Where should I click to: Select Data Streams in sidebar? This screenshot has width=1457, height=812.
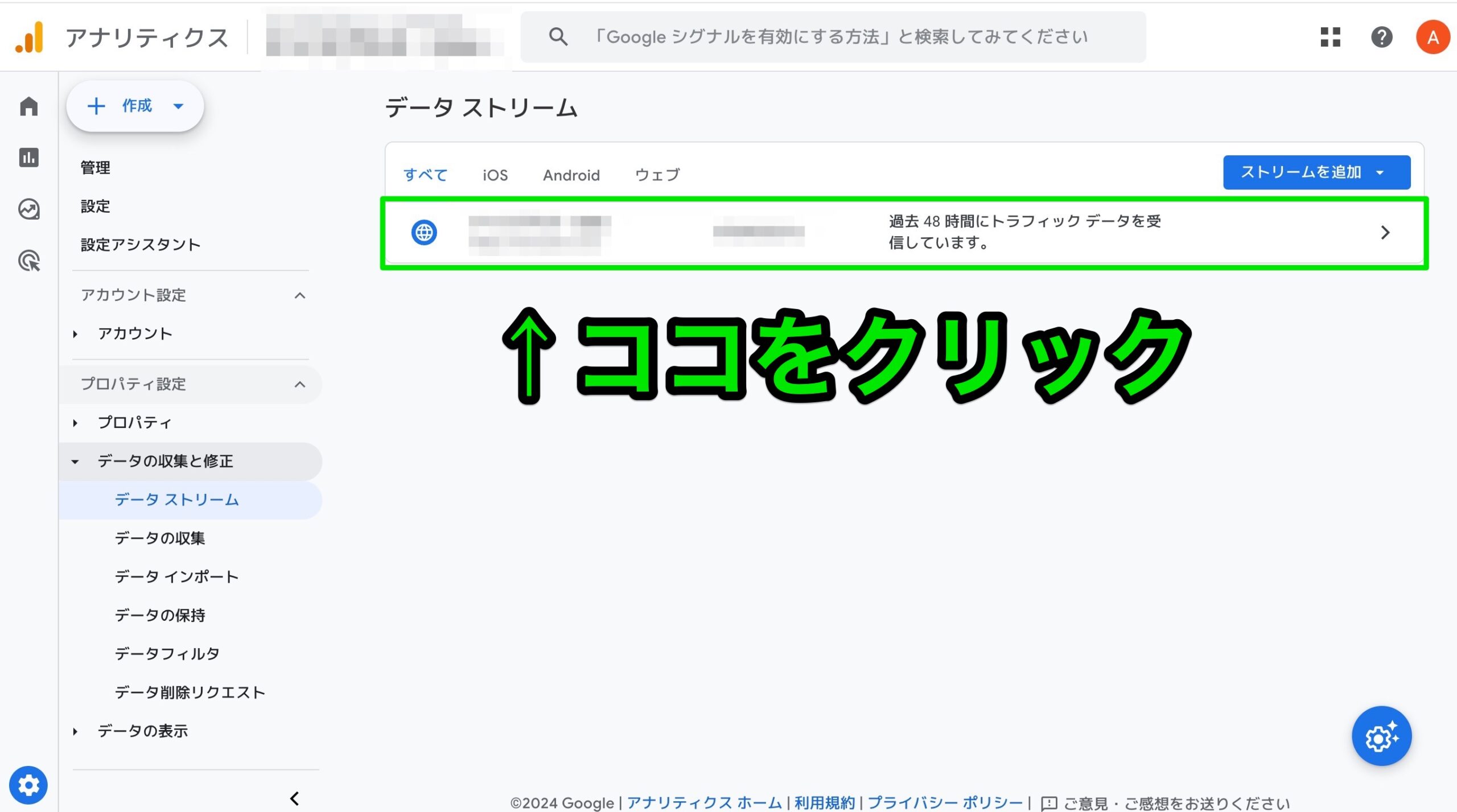[191, 500]
